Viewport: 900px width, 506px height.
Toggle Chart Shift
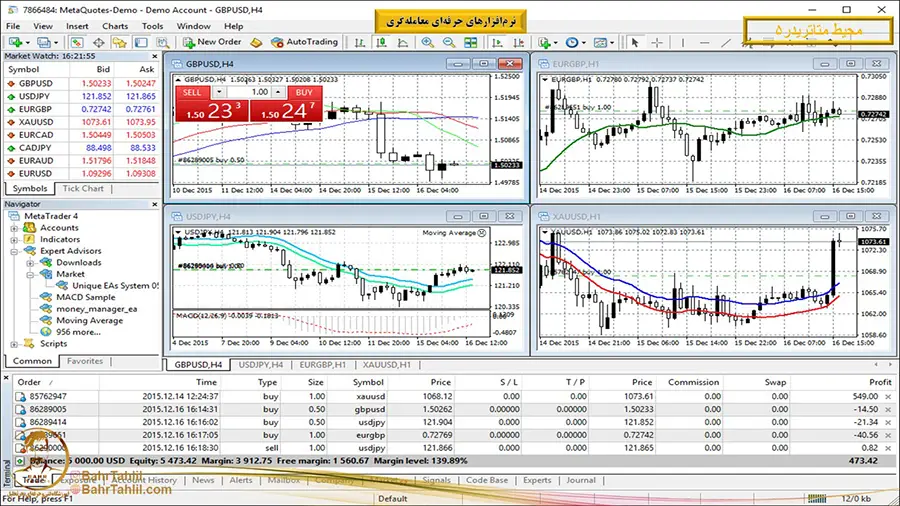[x=518, y=42]
